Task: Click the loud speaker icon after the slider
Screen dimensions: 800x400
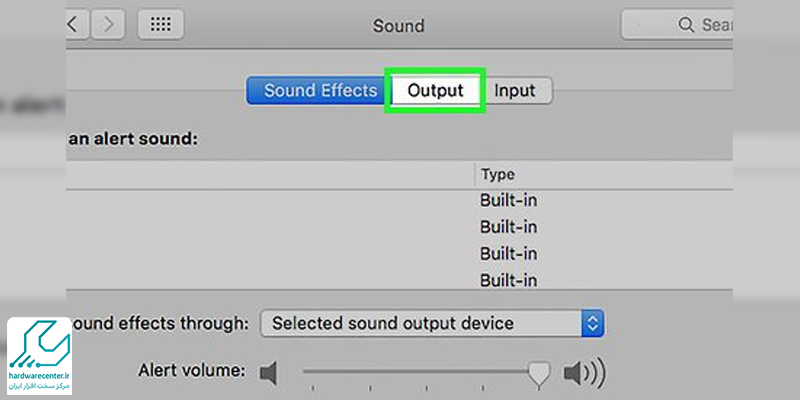Action: pyautogui.click(x=584, y=373)
